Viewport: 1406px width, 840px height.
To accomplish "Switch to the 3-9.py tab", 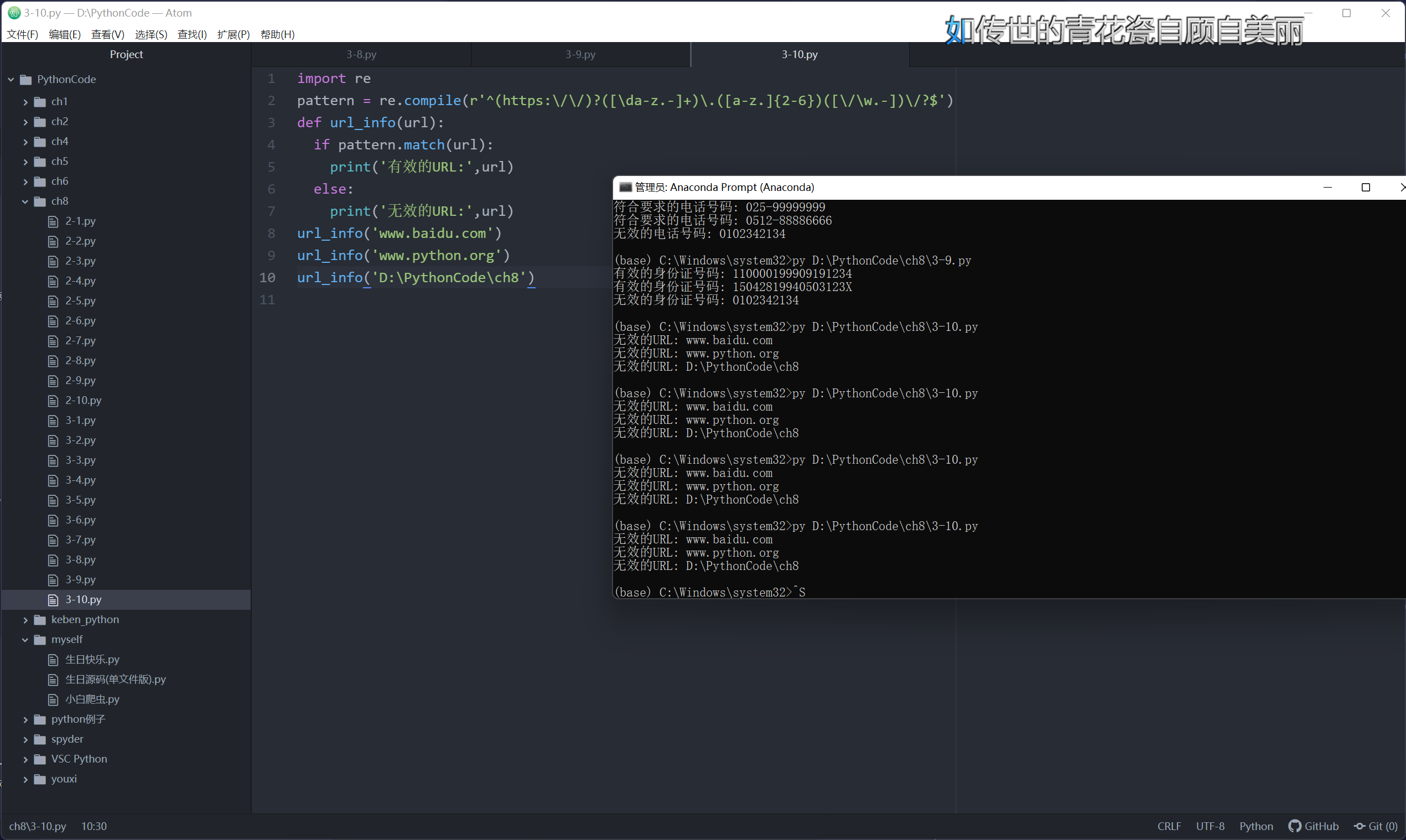I will click(x=581, y=54).
